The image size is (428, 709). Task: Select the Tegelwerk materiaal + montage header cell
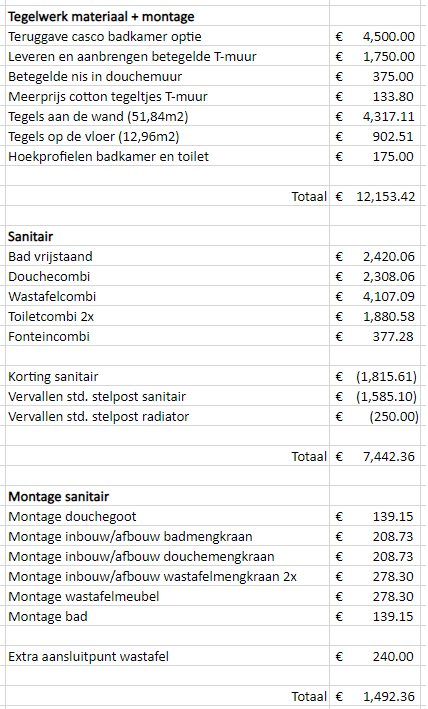click(x=167, y=16)
